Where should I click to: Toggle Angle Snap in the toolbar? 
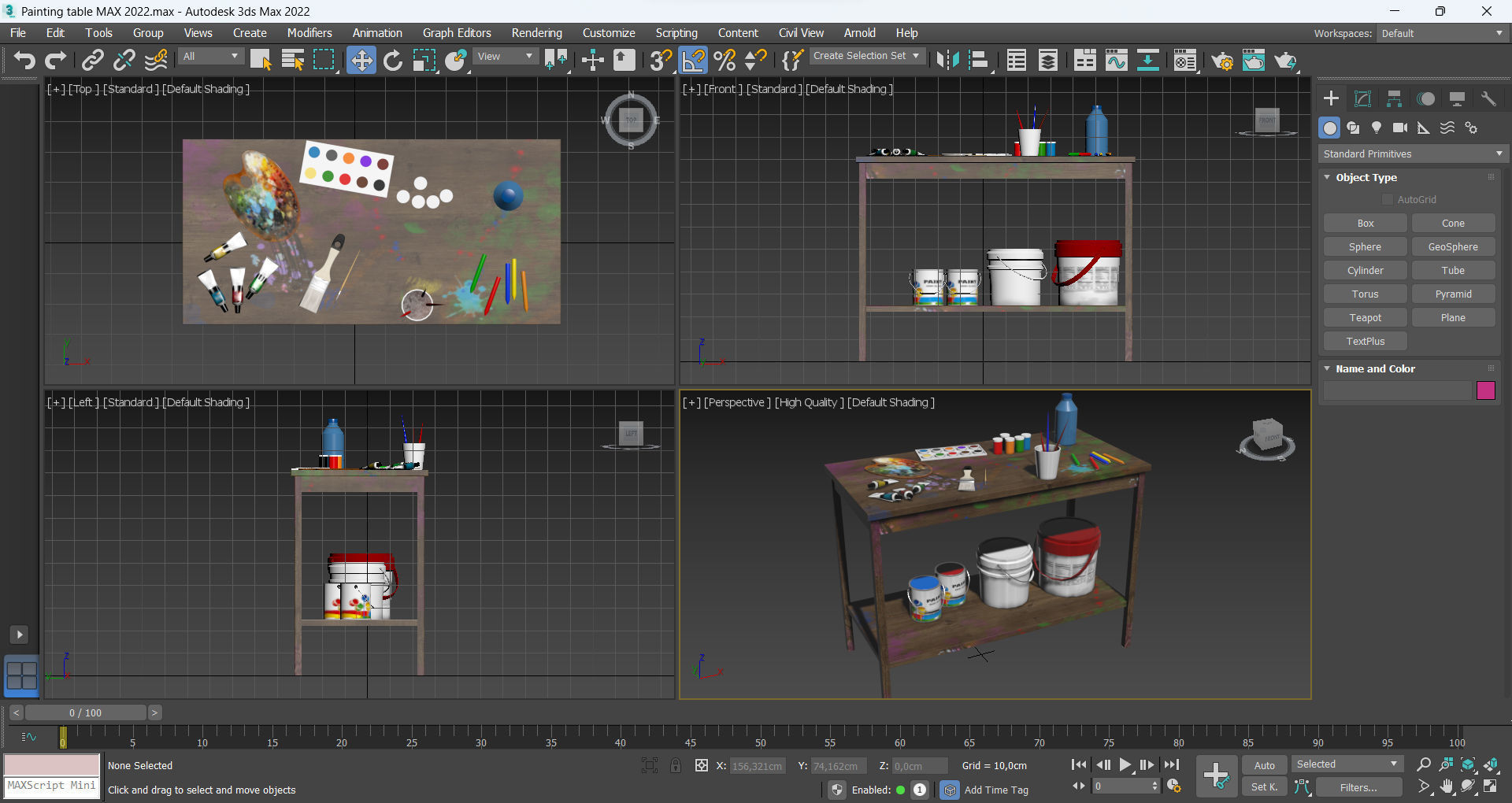coord(694,60)
